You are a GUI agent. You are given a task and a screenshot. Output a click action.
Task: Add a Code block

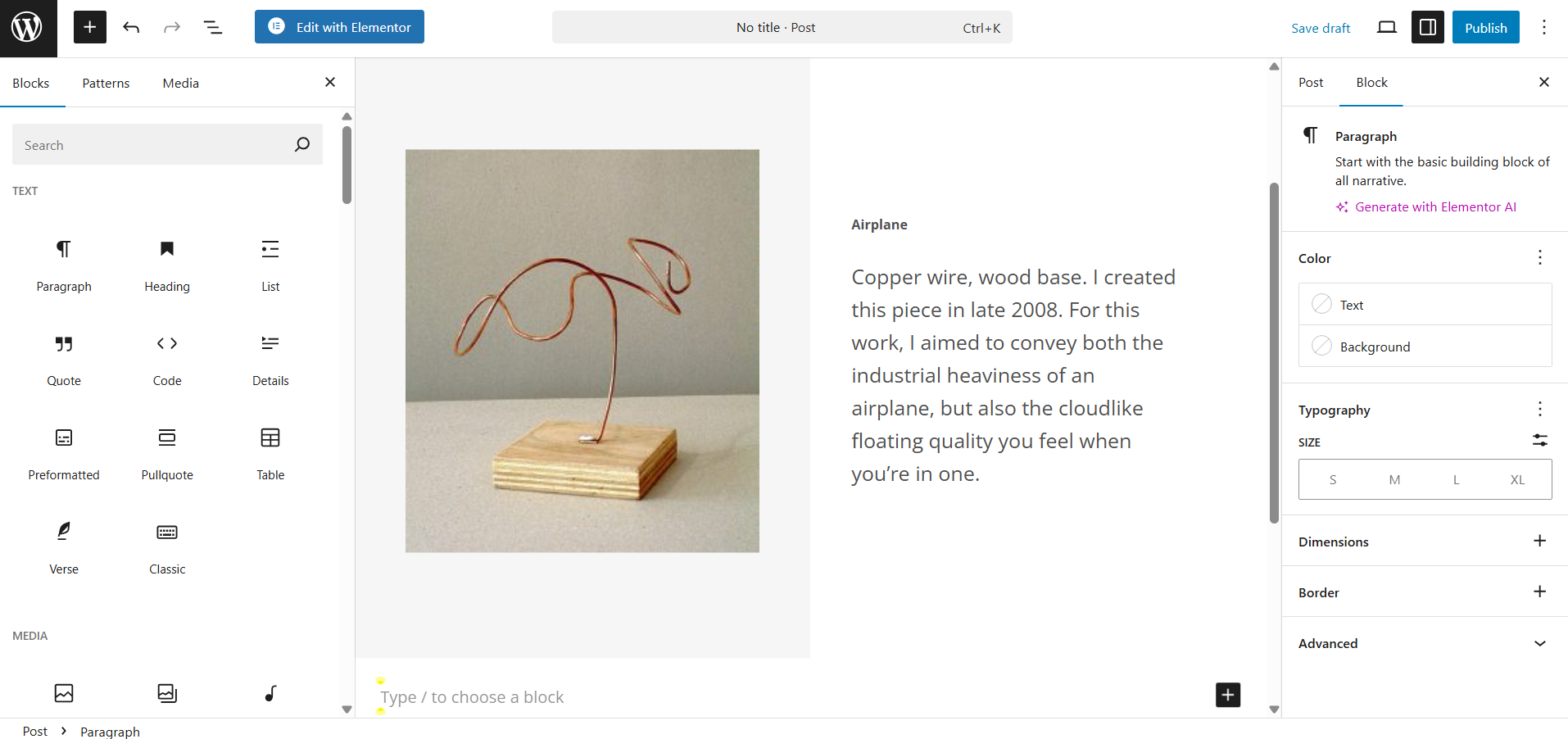[x=167, y=358]
